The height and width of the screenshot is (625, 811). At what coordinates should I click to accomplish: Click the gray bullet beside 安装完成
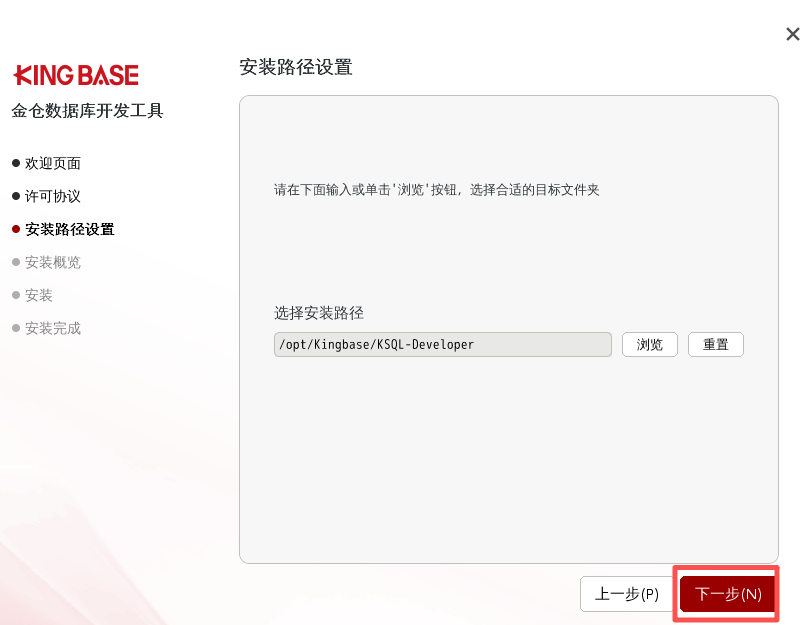click(16, 328)
